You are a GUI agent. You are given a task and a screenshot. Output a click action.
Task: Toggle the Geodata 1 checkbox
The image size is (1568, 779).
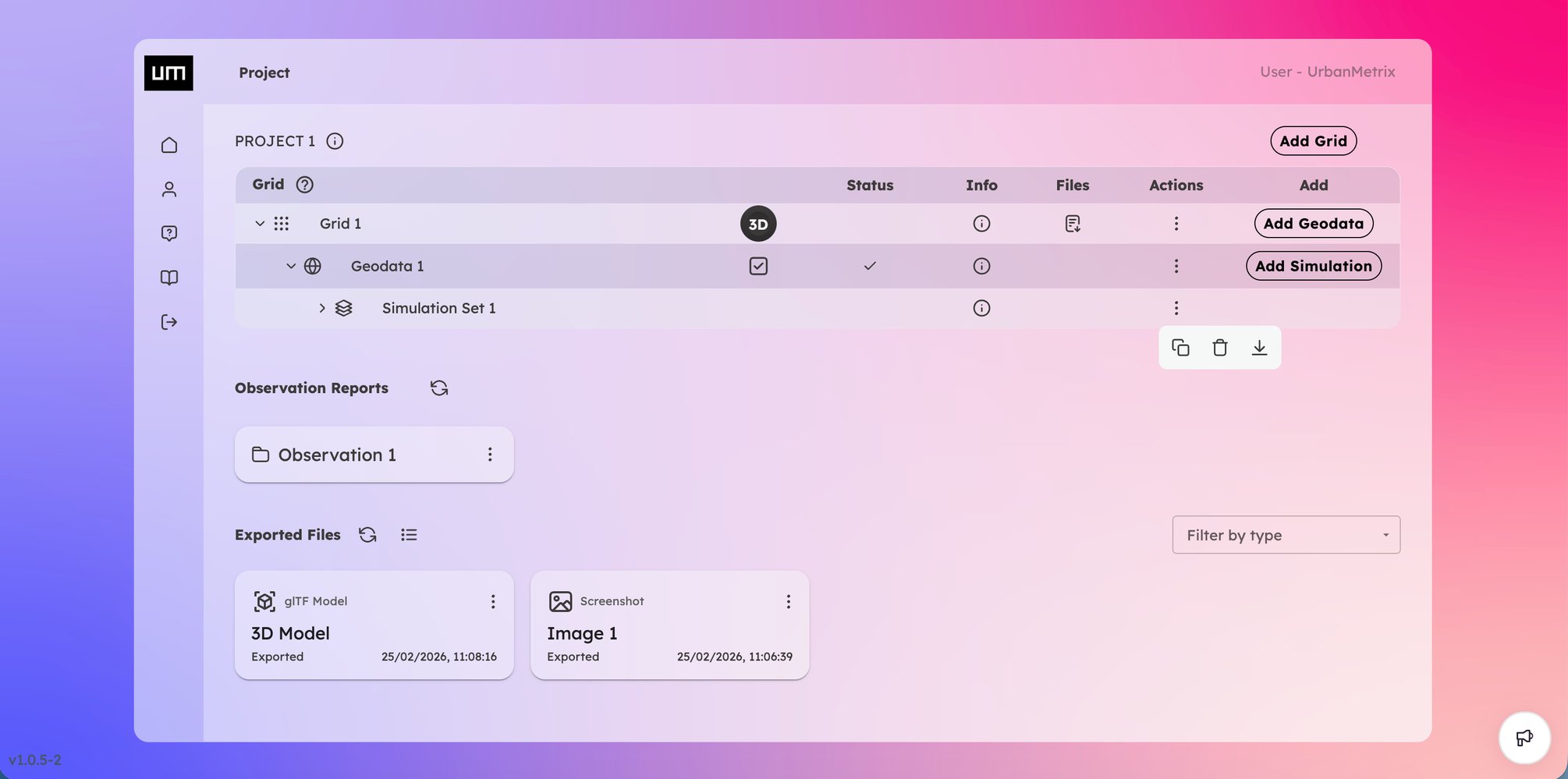coord(758,266)
